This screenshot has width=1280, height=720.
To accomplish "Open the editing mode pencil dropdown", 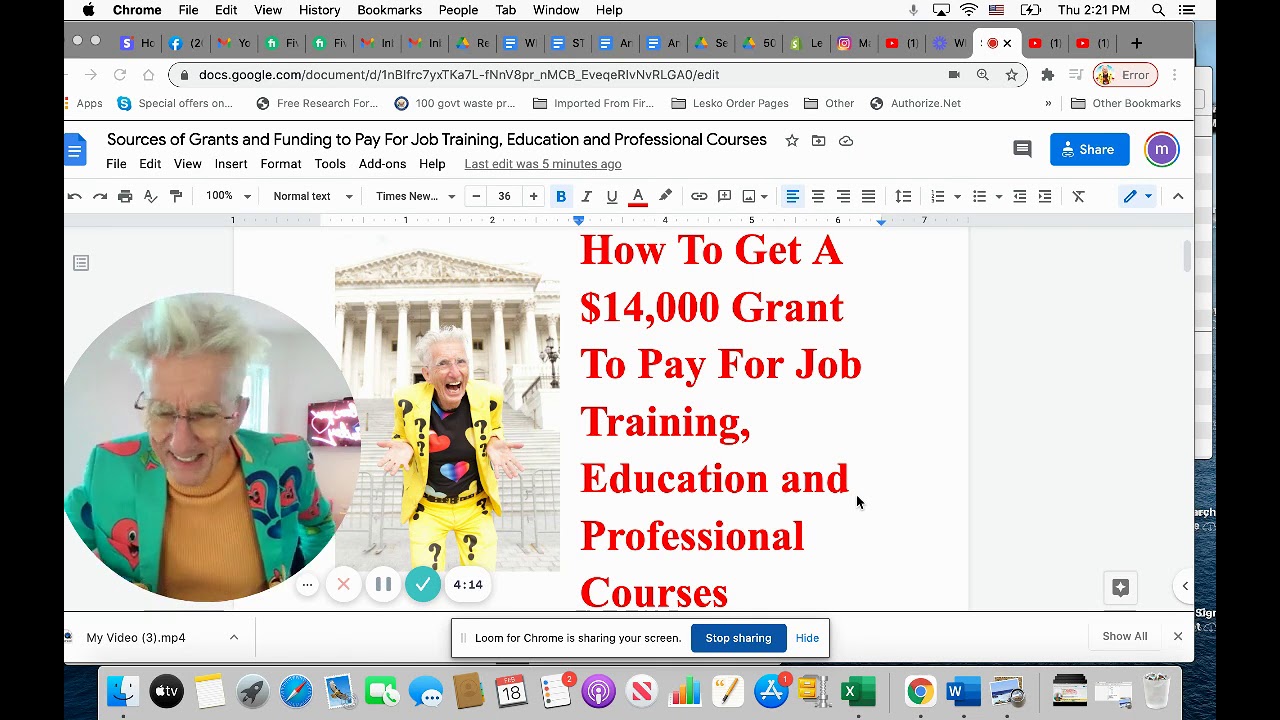I will (1138, 196).
